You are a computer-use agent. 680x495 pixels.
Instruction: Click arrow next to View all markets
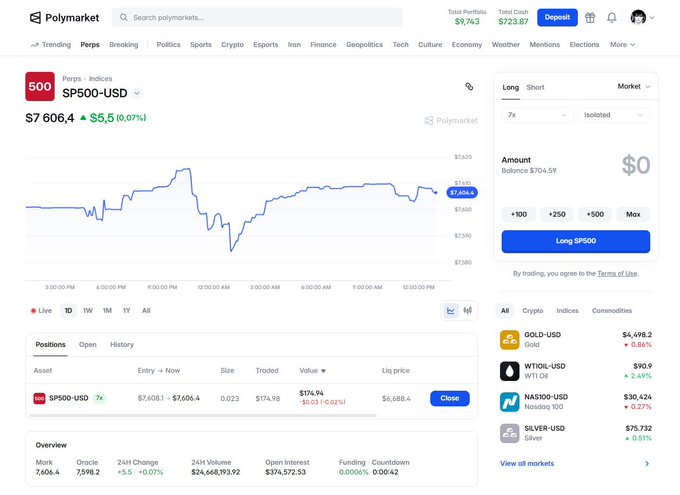647,464
